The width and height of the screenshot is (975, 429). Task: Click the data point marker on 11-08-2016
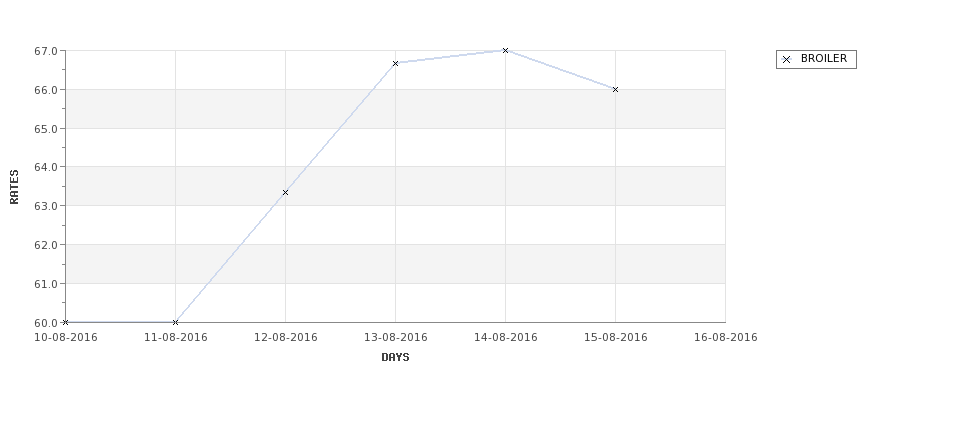(x=175, y=322)
